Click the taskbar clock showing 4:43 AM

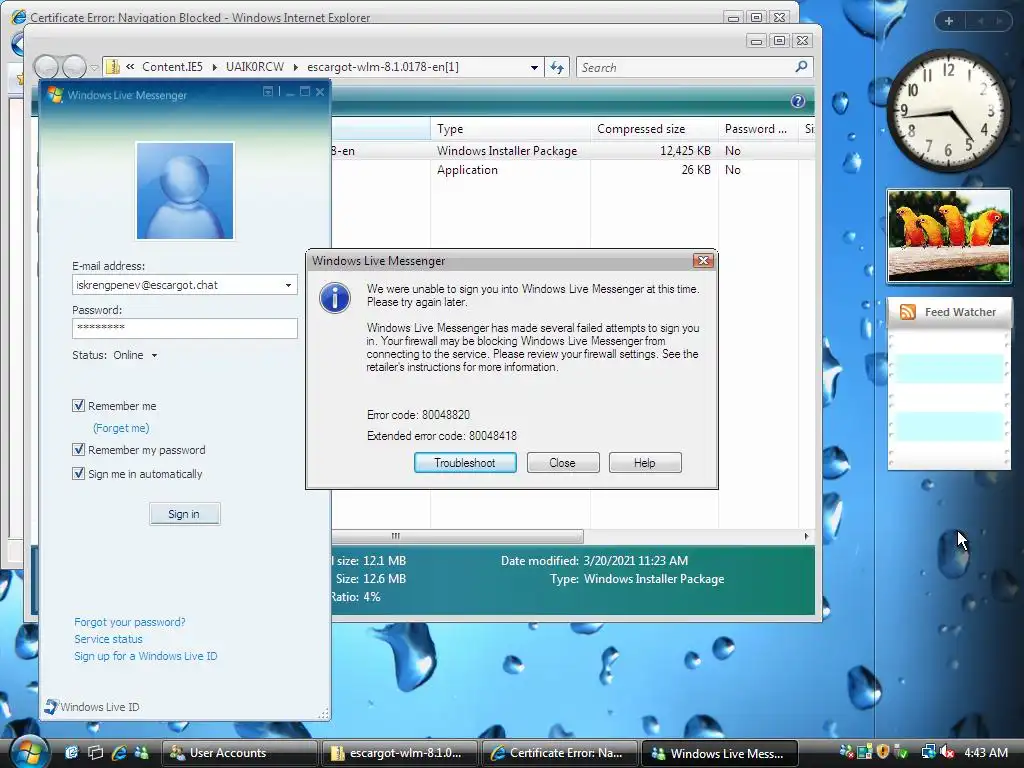coord(985,753)
